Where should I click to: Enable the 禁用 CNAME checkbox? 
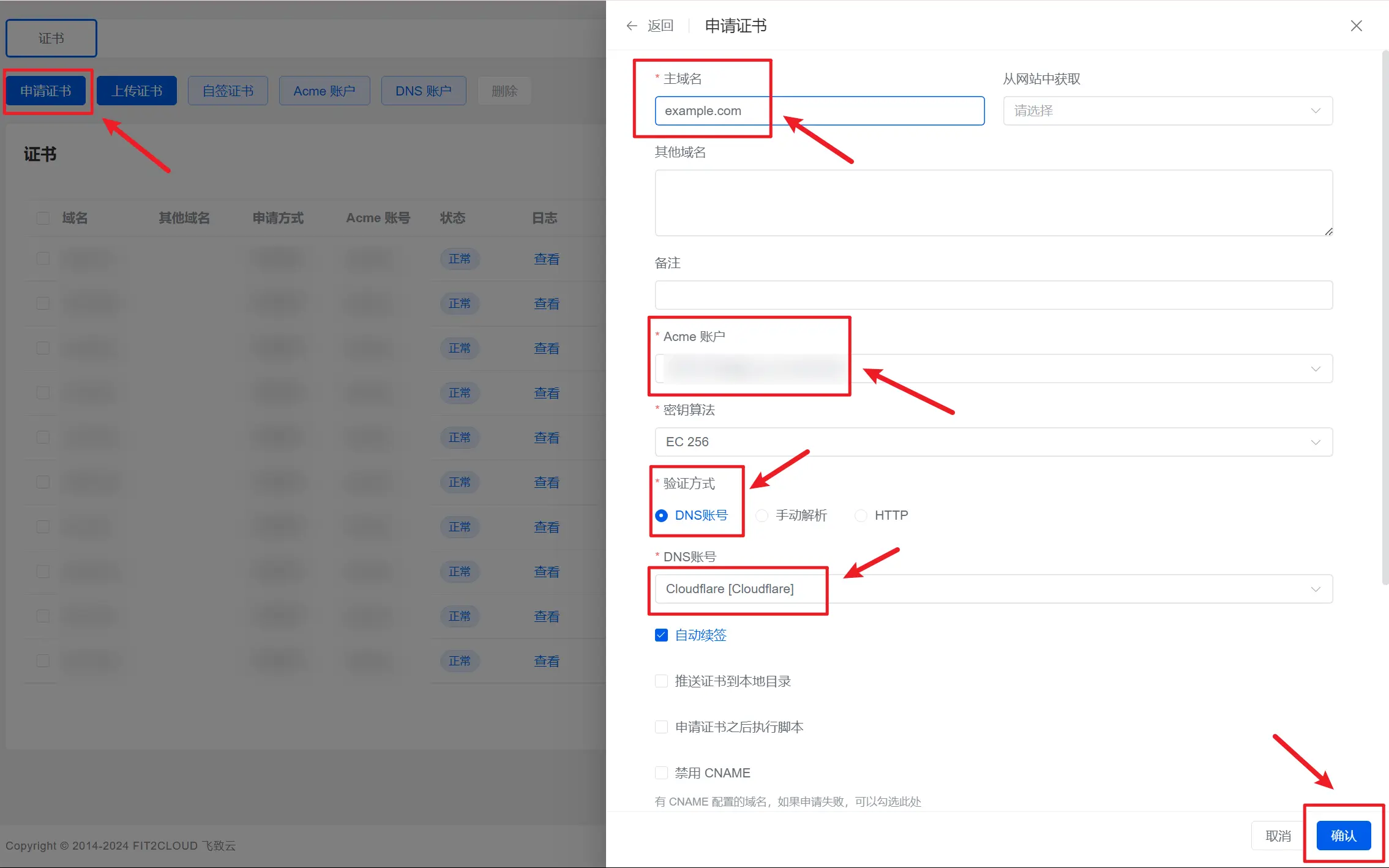click(x=661, y=773)
